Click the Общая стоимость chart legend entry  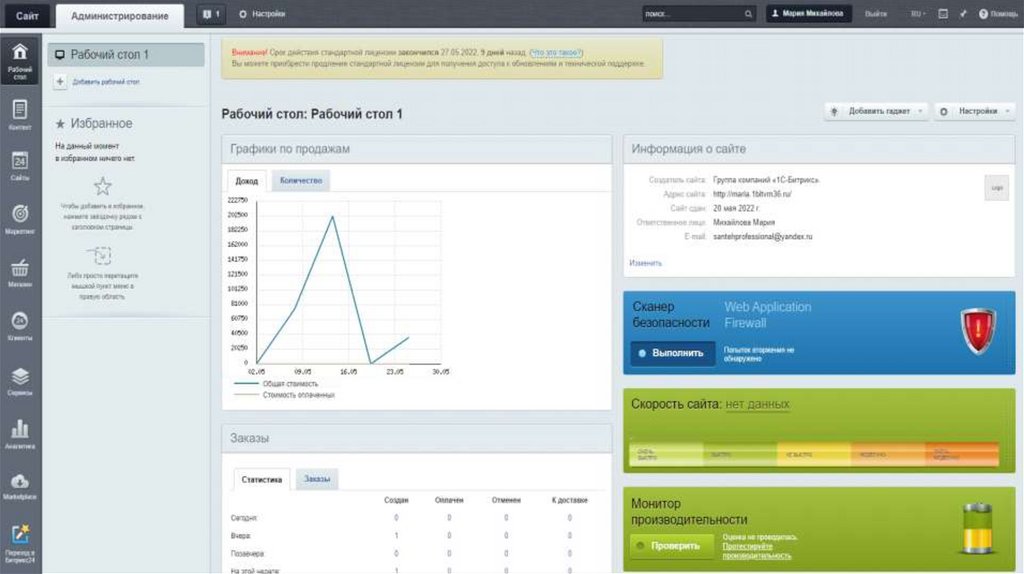tap(276, 384)
